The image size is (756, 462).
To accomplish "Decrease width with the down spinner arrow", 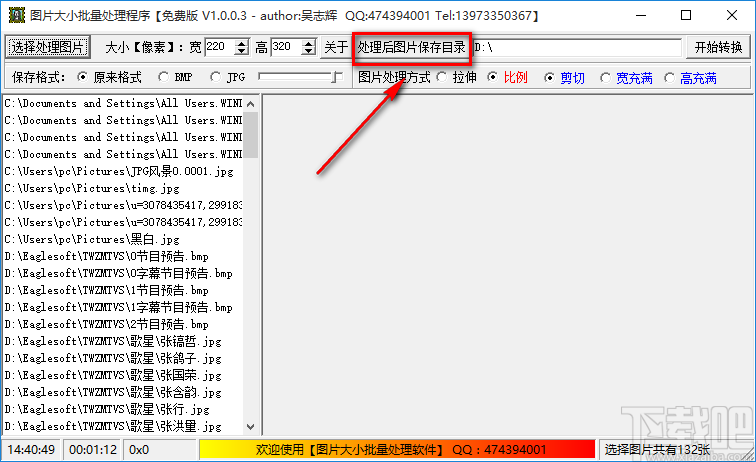I will click(x=242, y=52).
